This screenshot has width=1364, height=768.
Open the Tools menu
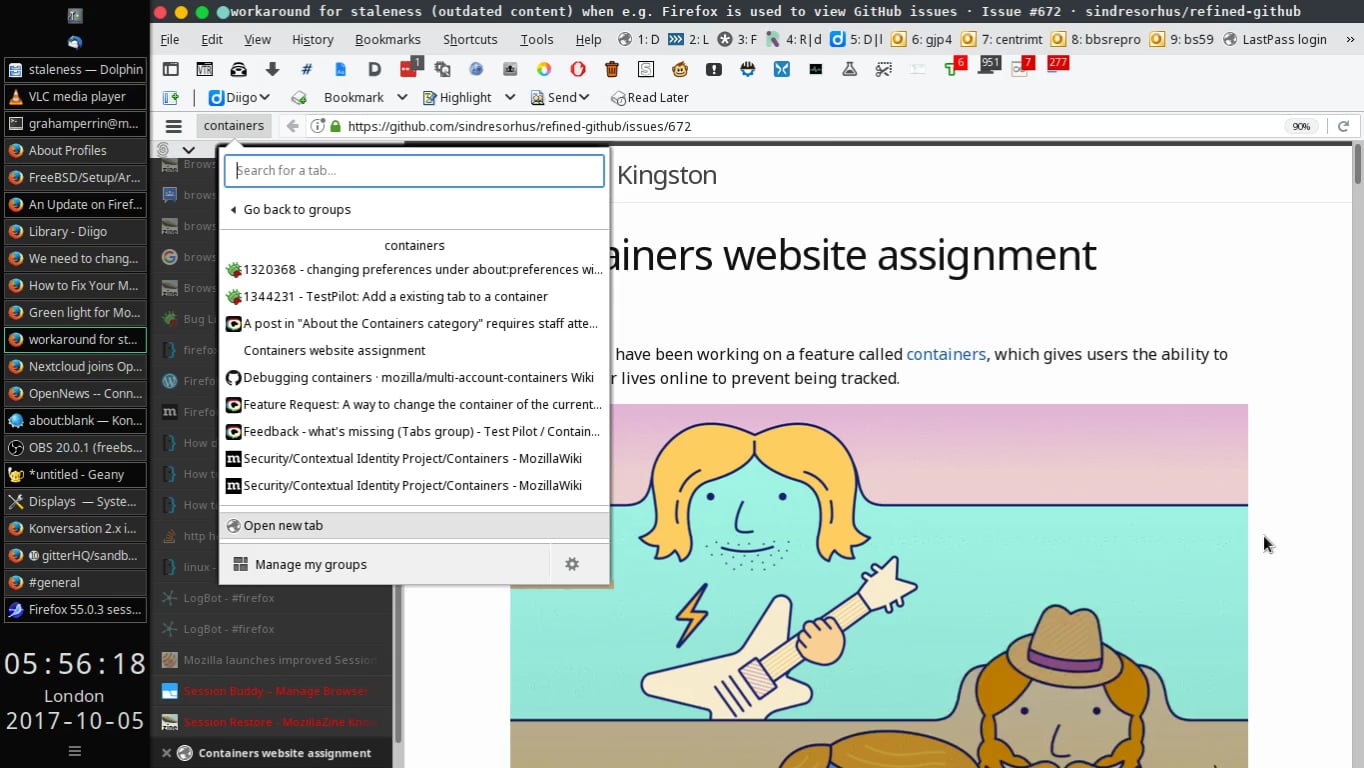537,39
